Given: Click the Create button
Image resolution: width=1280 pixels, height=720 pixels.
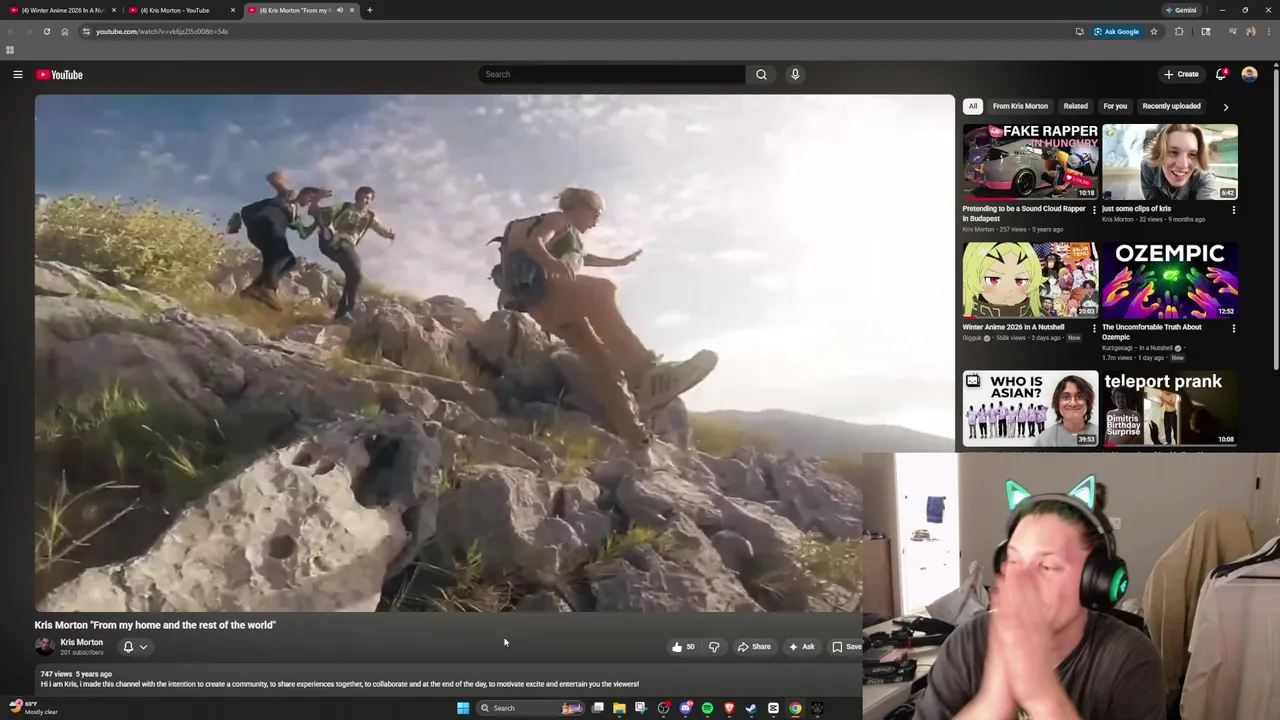Looking at the screenshot, I should (x=1181, y=74).
